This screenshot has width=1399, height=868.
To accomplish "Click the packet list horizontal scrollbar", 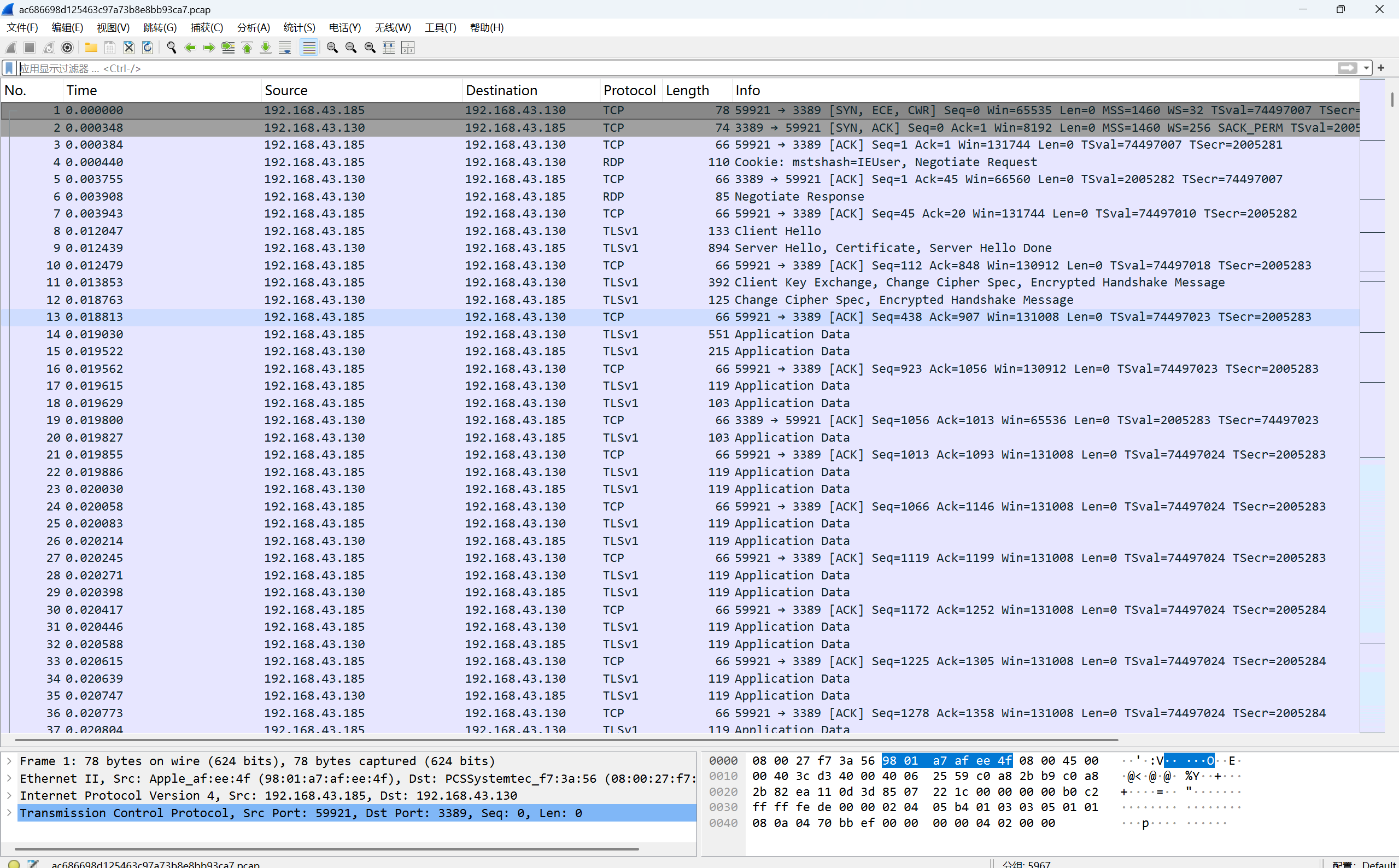I will [565, 740].
